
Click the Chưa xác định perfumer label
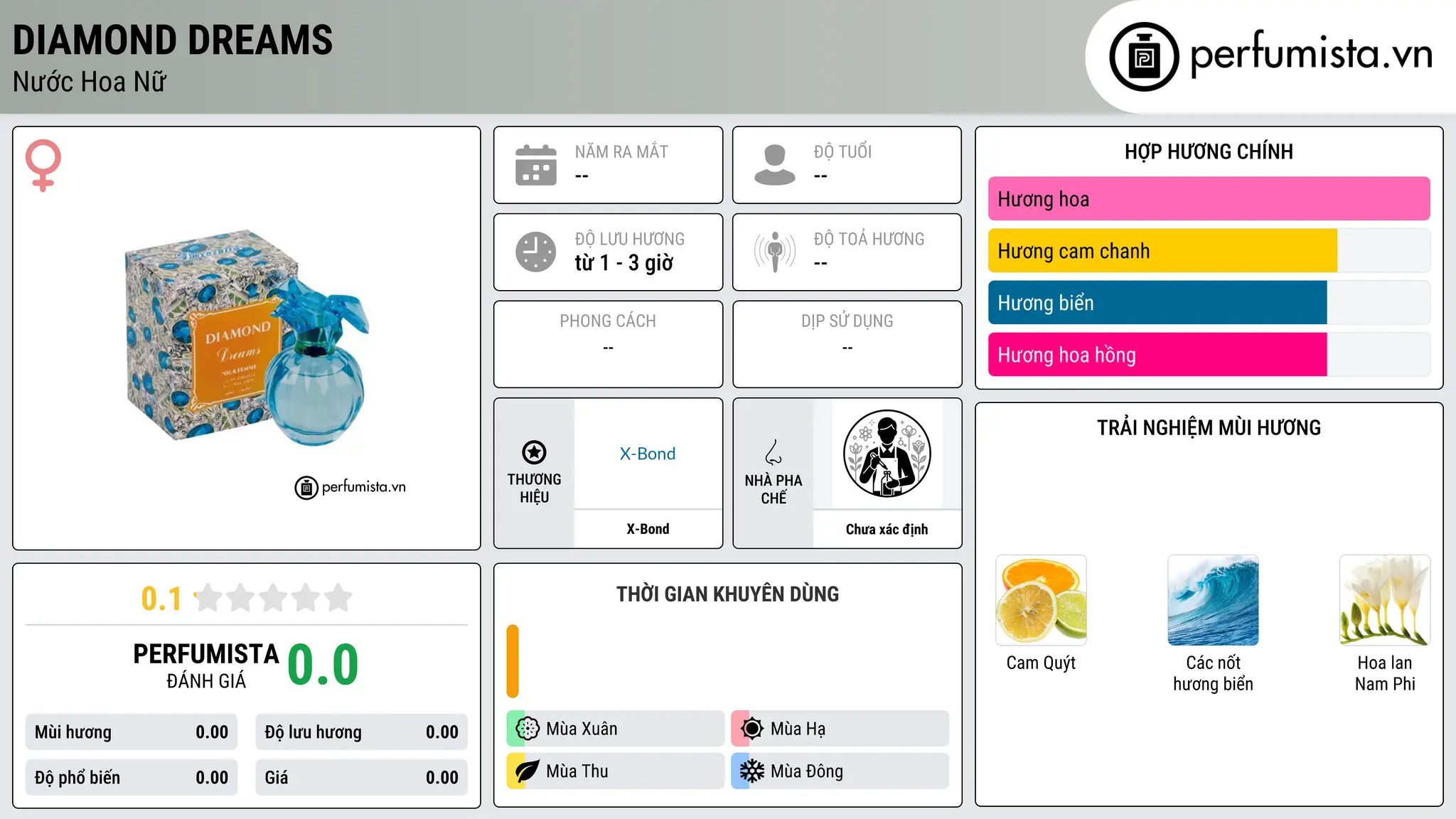(x=887, y=529)
